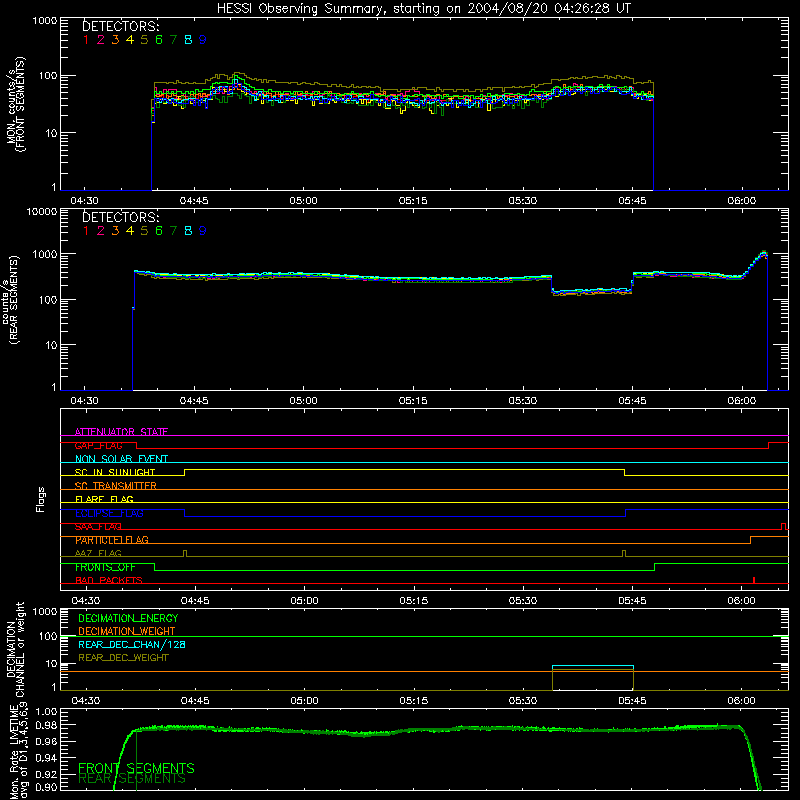Click the HESSI Observing Summary title text
The height and width of the screenshot is (800, 800).
click(423, 8)
